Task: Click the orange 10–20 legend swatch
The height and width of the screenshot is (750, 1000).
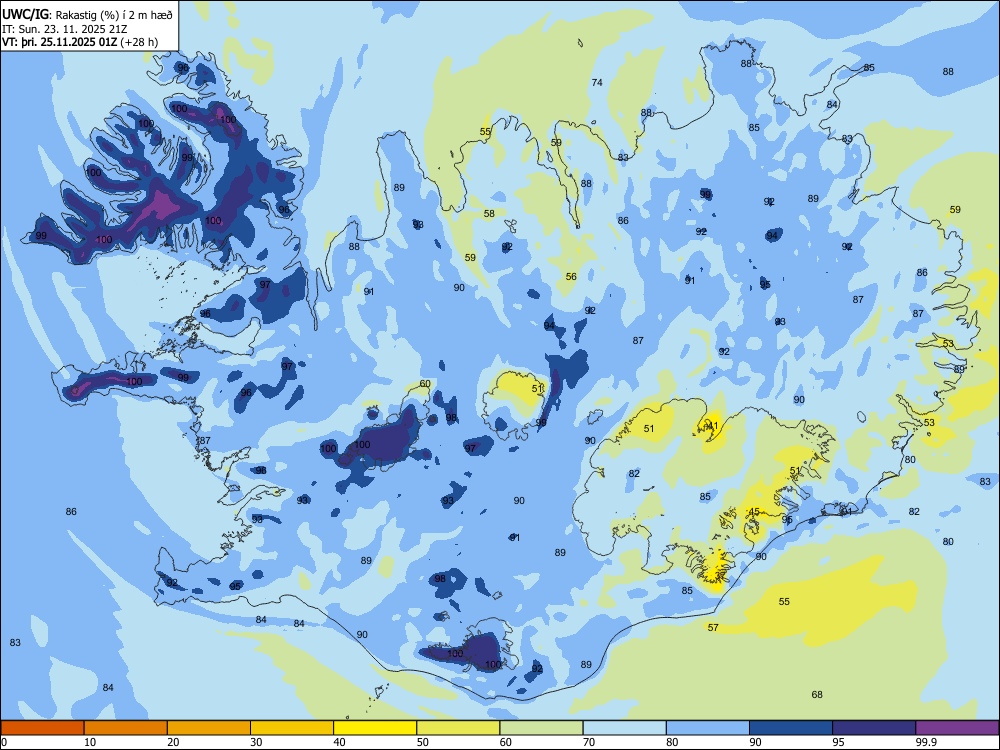Action: coord(126,728)
